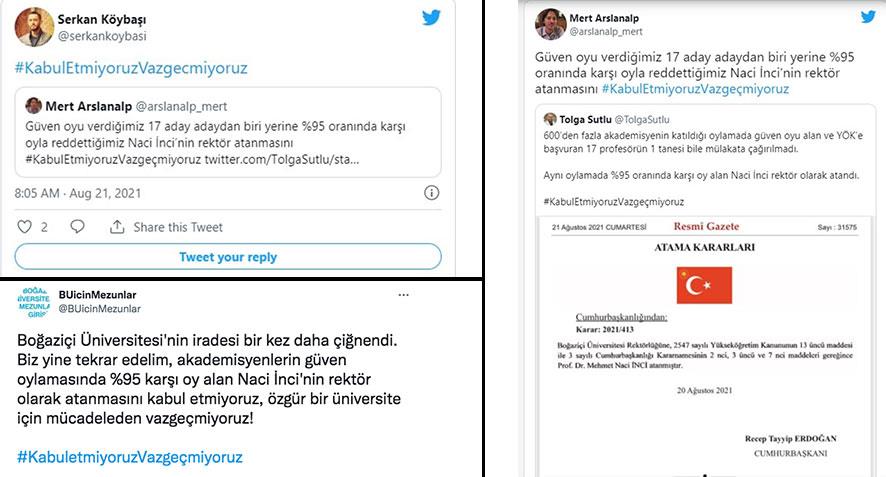Click the Share this Tweet link

click(x=178, y=227)
